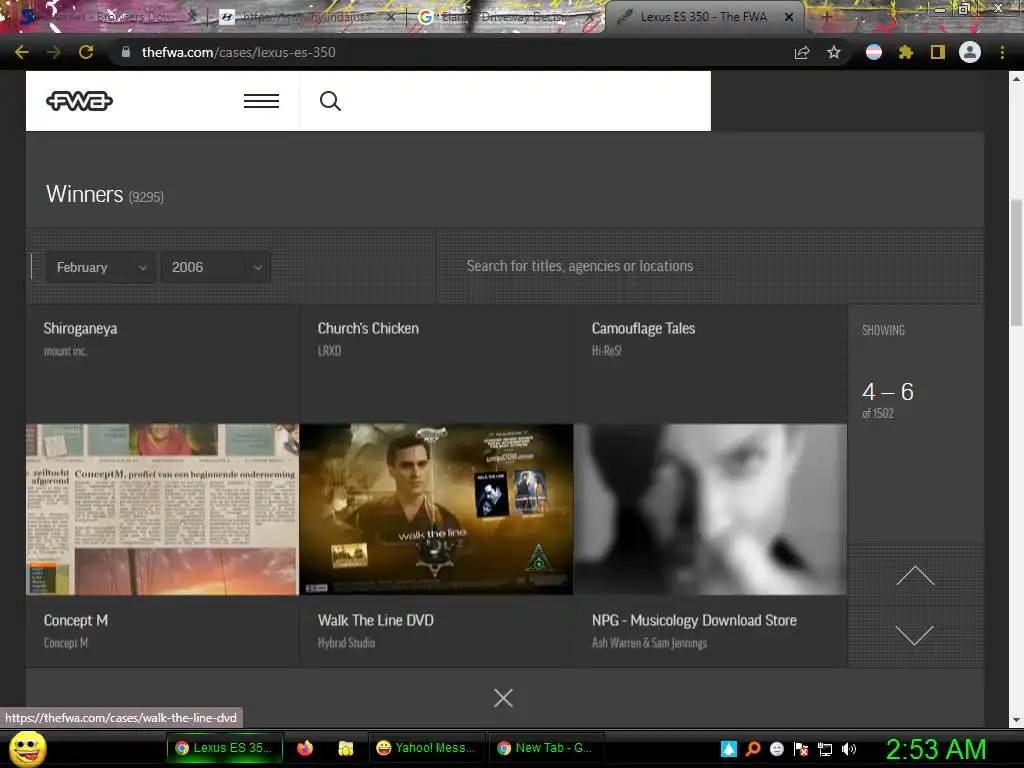Screen dimensions: 1024x768
Task: Open the Camouflage Tales winner link
Action: (x=643, y=328)
